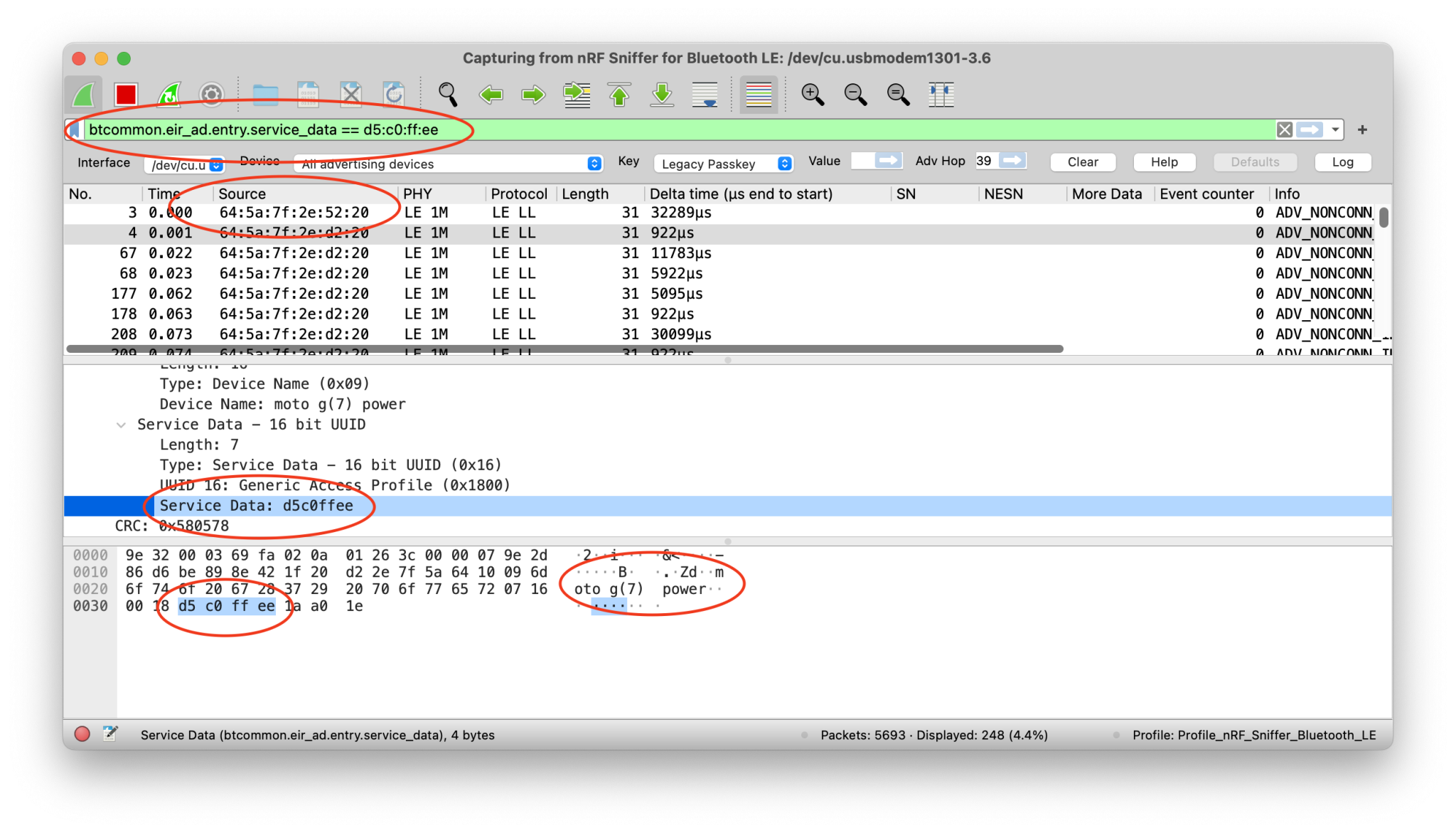Zoom in on packet text

click(x=813, y=94)
